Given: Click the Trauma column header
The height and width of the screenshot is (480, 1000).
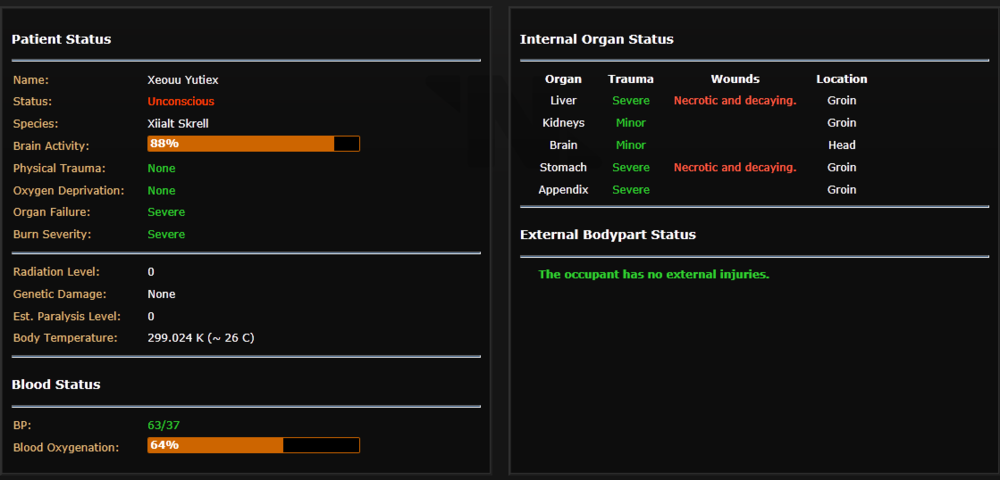Looking at the screenshot, I should point(631,79).
